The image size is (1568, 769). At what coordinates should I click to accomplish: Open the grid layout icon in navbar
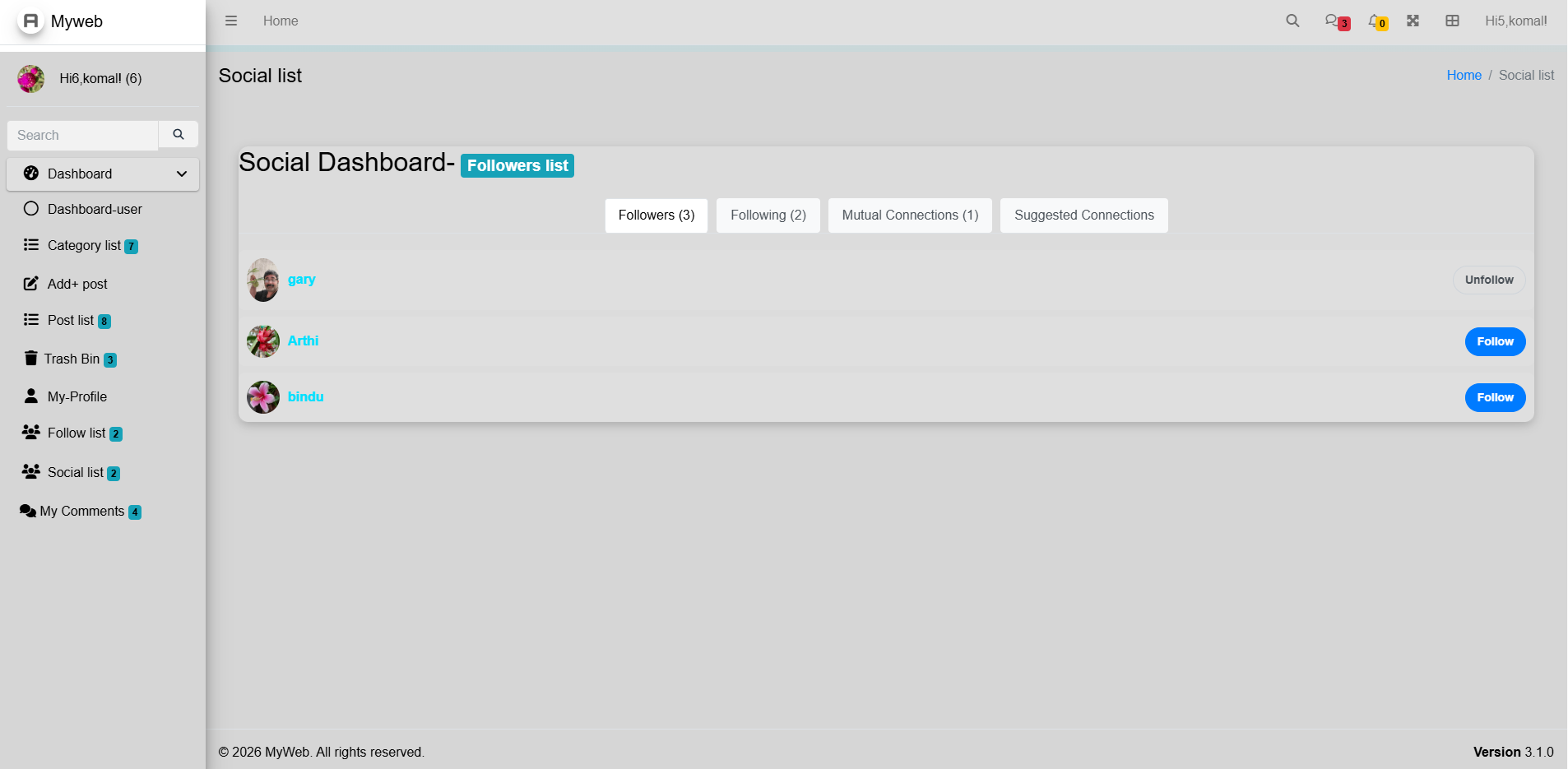click(1452, 21)
